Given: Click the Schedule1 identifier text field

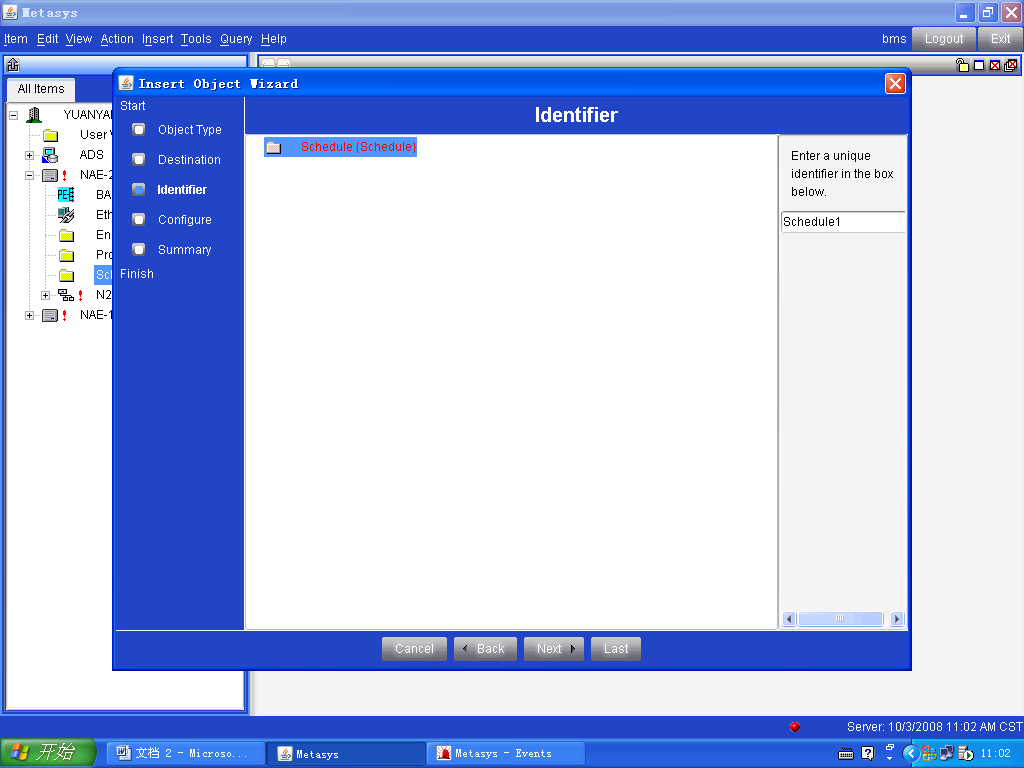Looking at the screenshot, I should pyautogui.click(x=842, y=222).
